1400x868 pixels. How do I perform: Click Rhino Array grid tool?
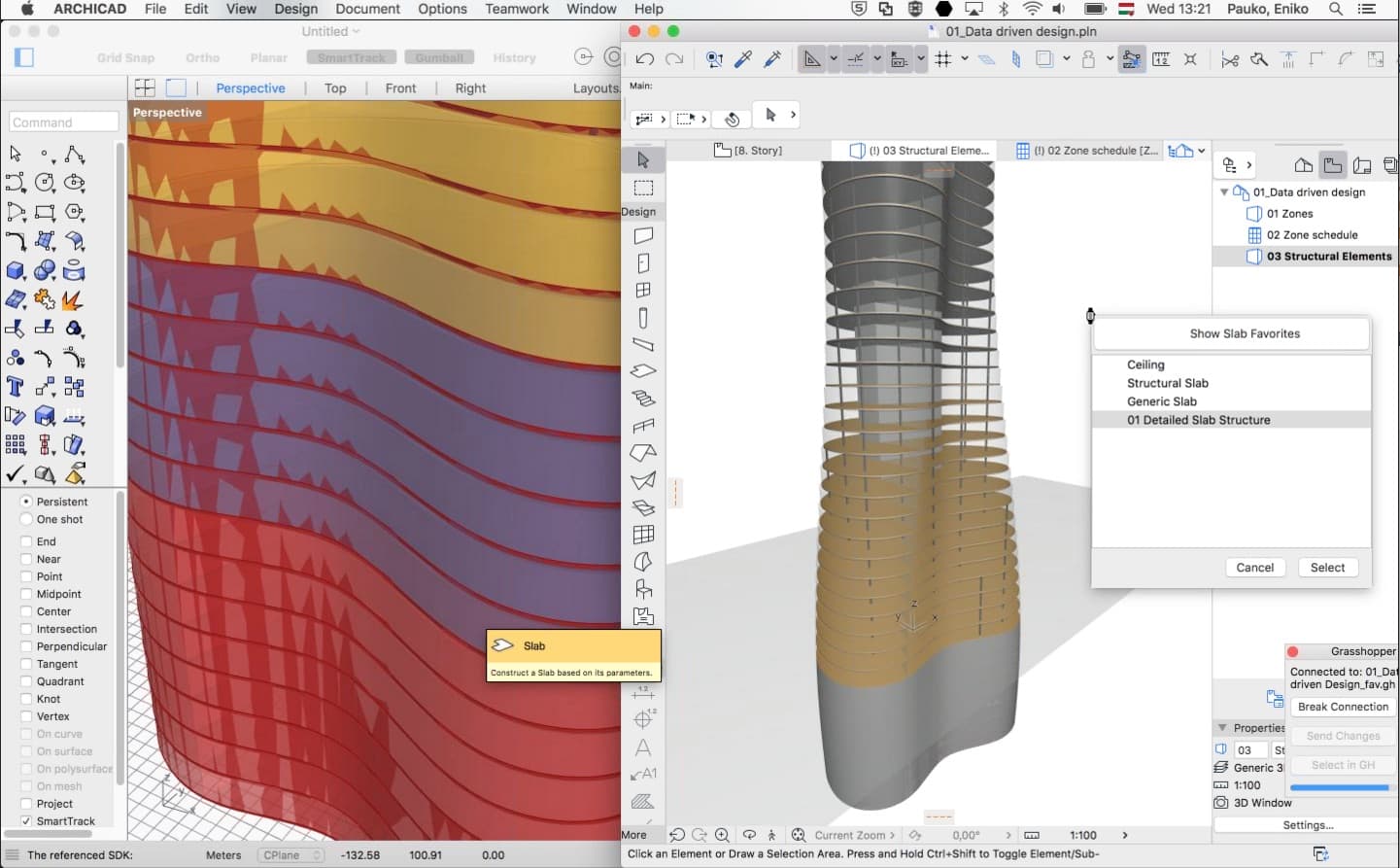click(16, 445)
